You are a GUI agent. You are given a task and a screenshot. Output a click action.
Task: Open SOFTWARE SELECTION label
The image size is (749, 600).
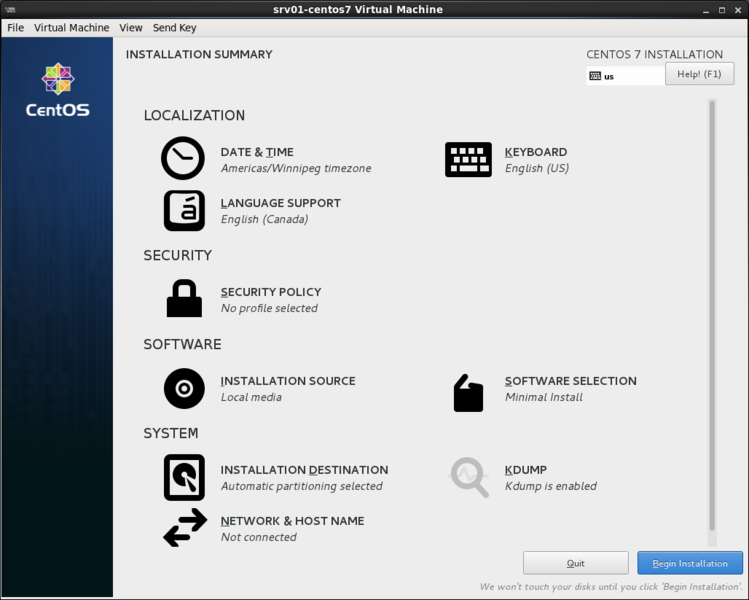[x=571, y=381]
